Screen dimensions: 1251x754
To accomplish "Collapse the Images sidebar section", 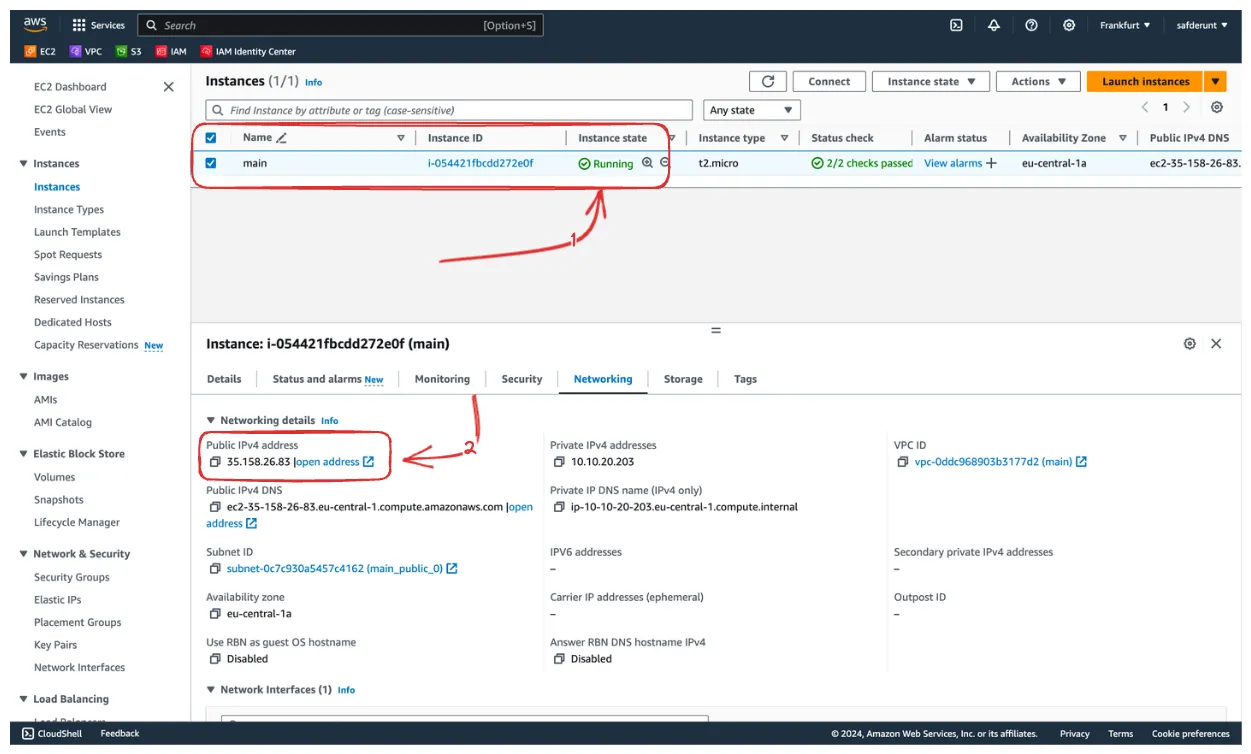I will point(24,377).
